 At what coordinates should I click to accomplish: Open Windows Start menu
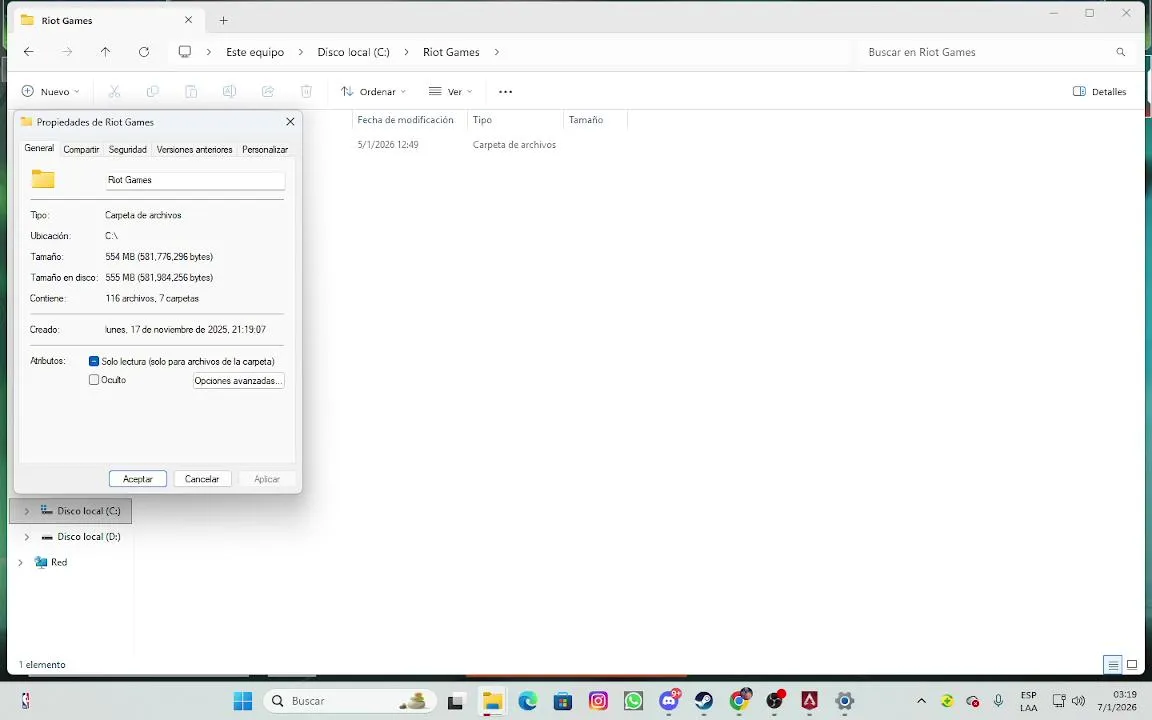click(x=242, y=701)
